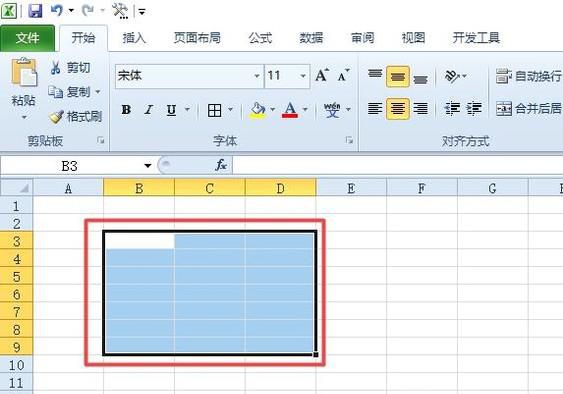The width and height of the screenshot is (563, 394).
Task: Click the text Orientation icon
Action: tap(453, 76)
